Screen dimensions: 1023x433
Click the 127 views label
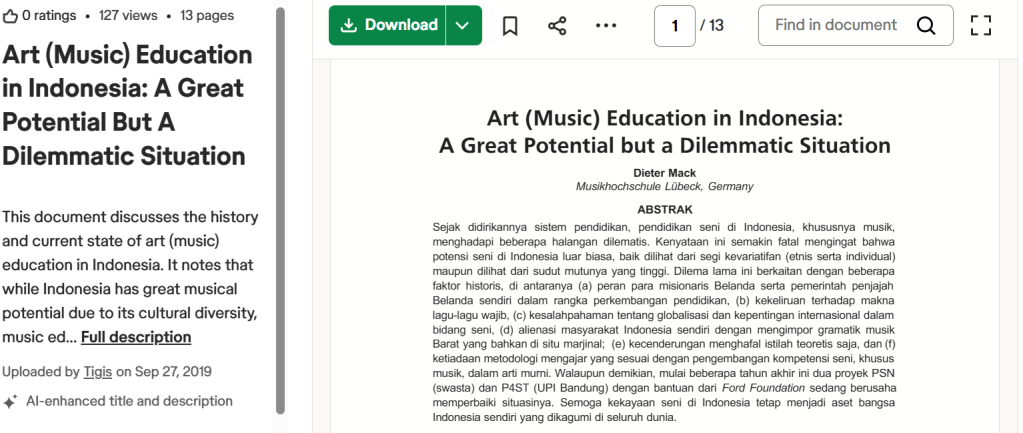(128, 16)
